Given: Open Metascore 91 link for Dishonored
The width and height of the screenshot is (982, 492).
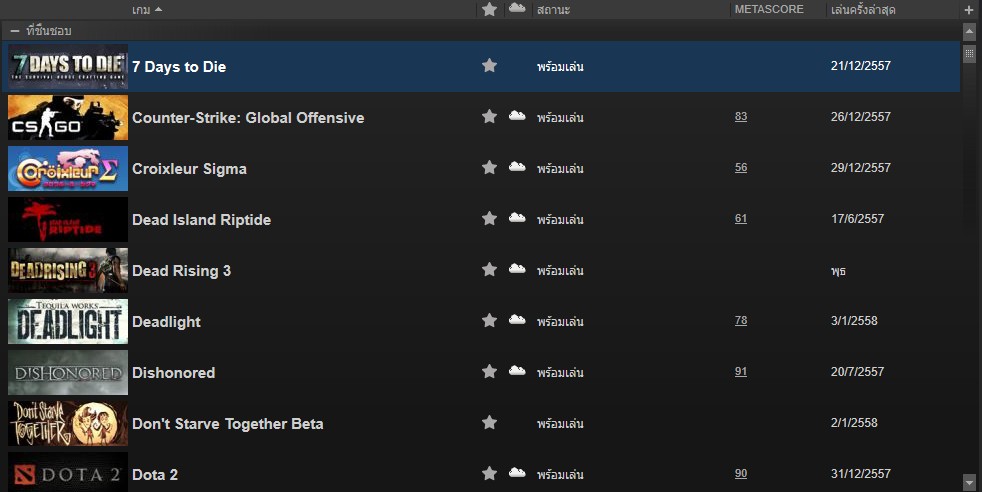Looking at the screenshot, I should pyautogui.click(x=741, y=372).
